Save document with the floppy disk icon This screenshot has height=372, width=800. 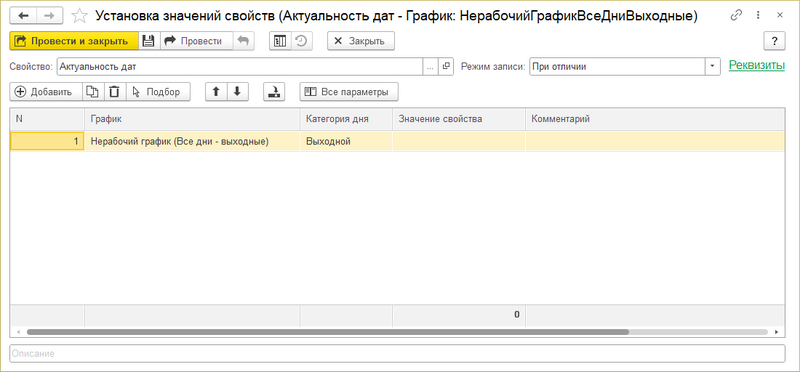[x=149, y=41]
